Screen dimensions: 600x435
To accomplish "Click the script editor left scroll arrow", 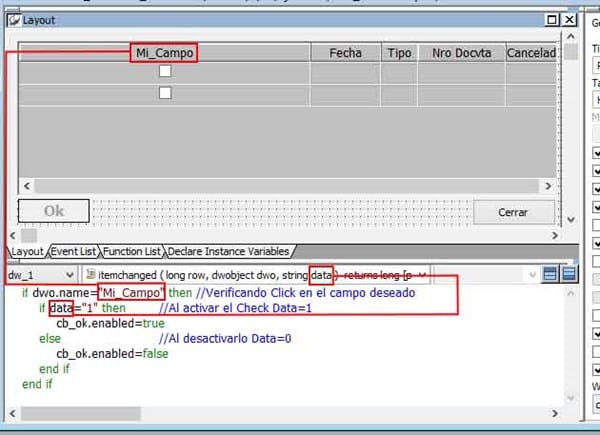I will coord(13,414).
